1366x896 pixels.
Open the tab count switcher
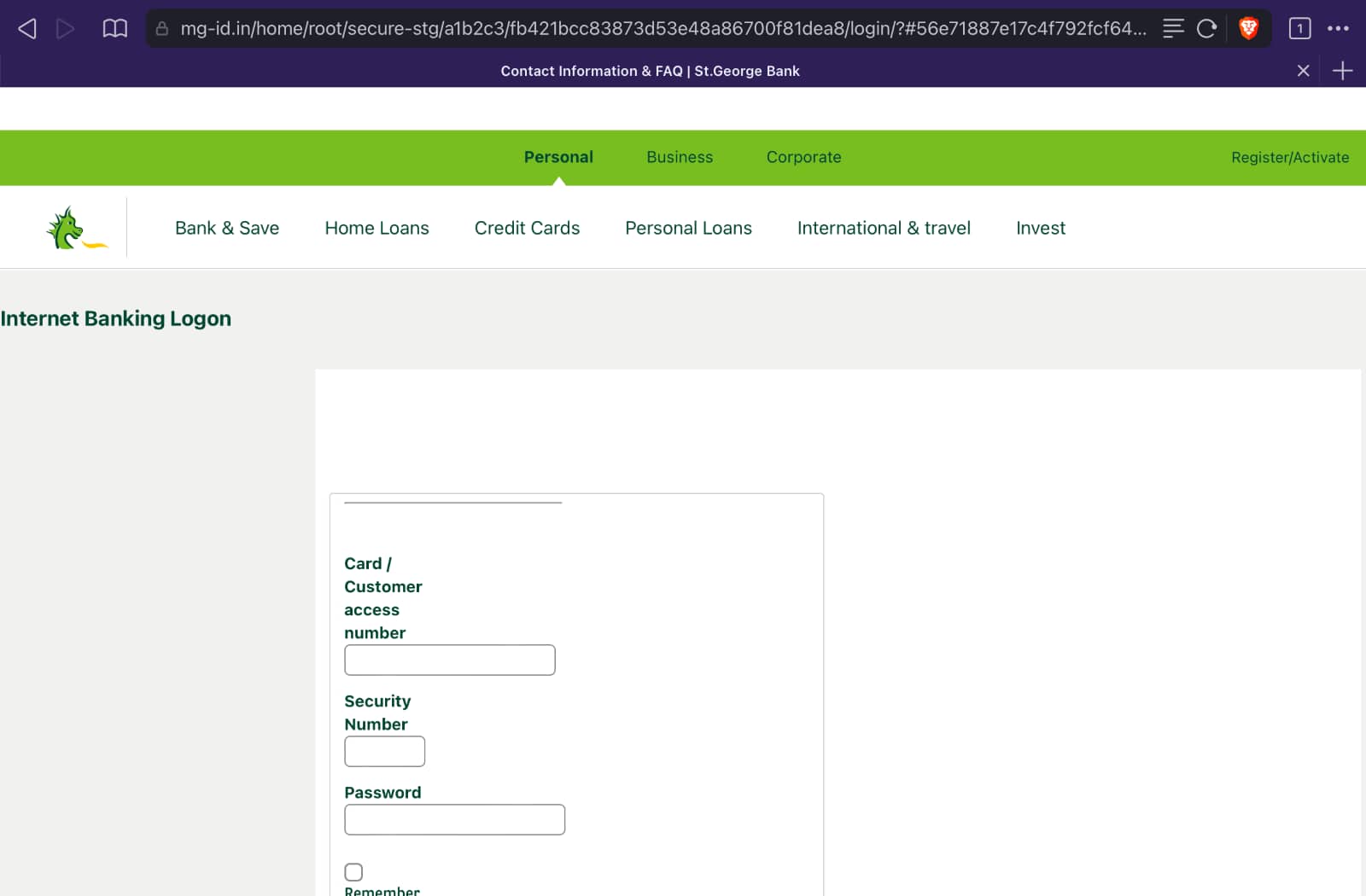1299,29
